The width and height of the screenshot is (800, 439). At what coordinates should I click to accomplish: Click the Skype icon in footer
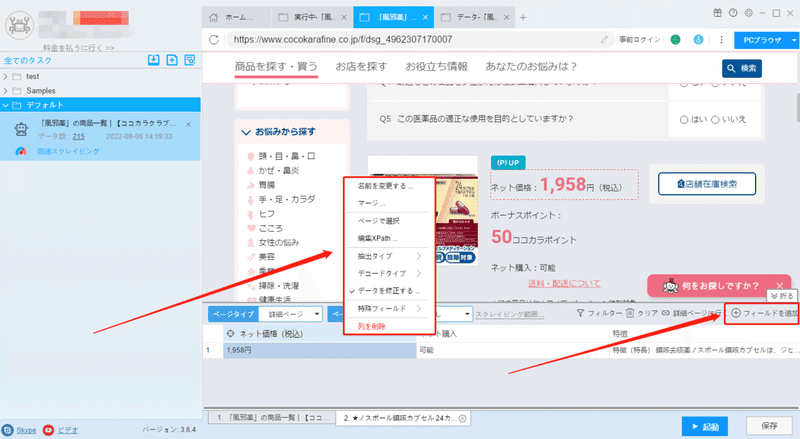(8, 430)
